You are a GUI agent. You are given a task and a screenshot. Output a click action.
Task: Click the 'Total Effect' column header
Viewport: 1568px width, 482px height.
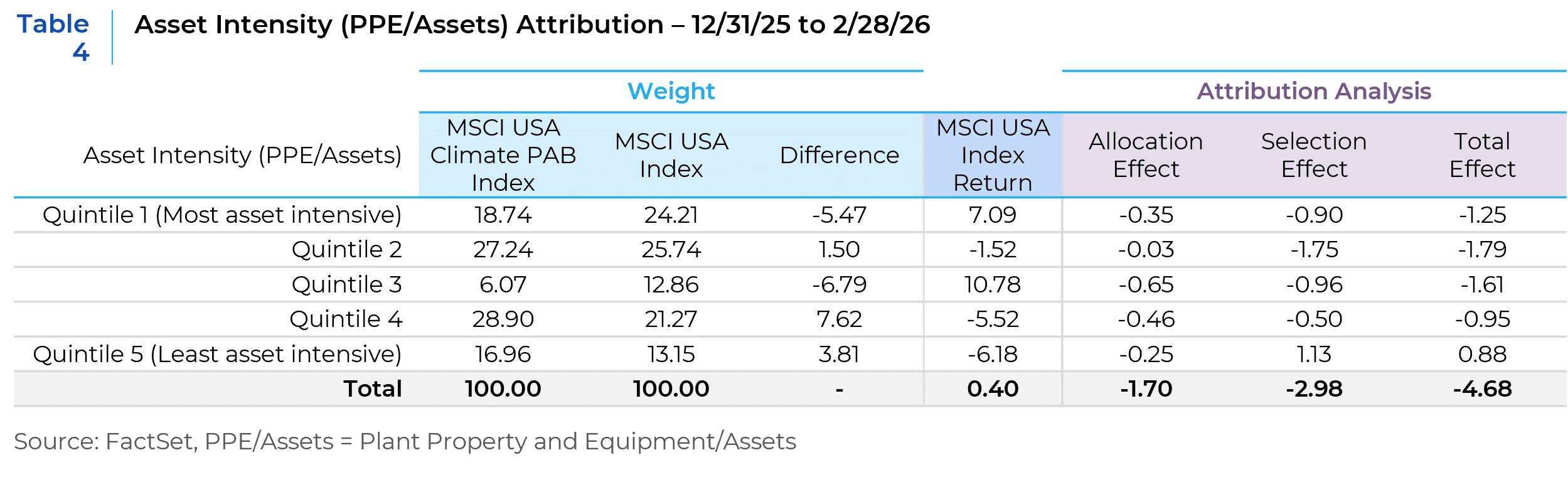(x=1482, y=155)
